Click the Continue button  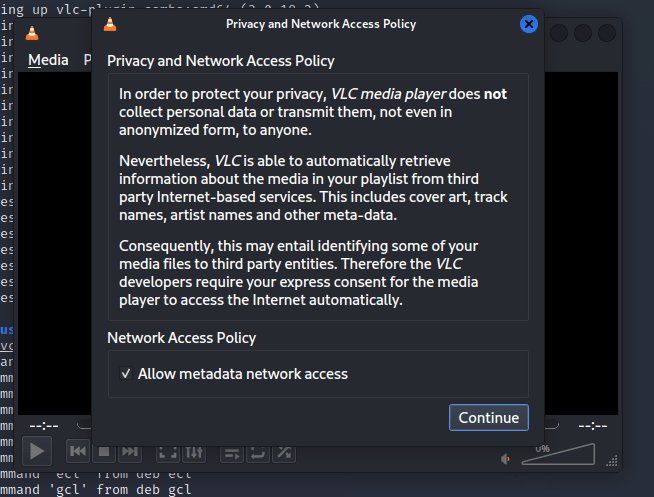(488, 418)
